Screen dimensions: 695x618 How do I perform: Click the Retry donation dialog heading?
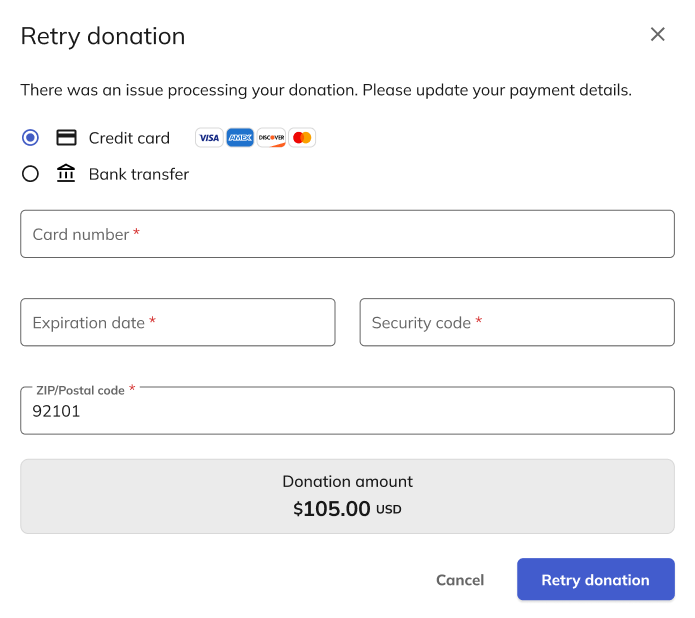click(x=103, y=36)
